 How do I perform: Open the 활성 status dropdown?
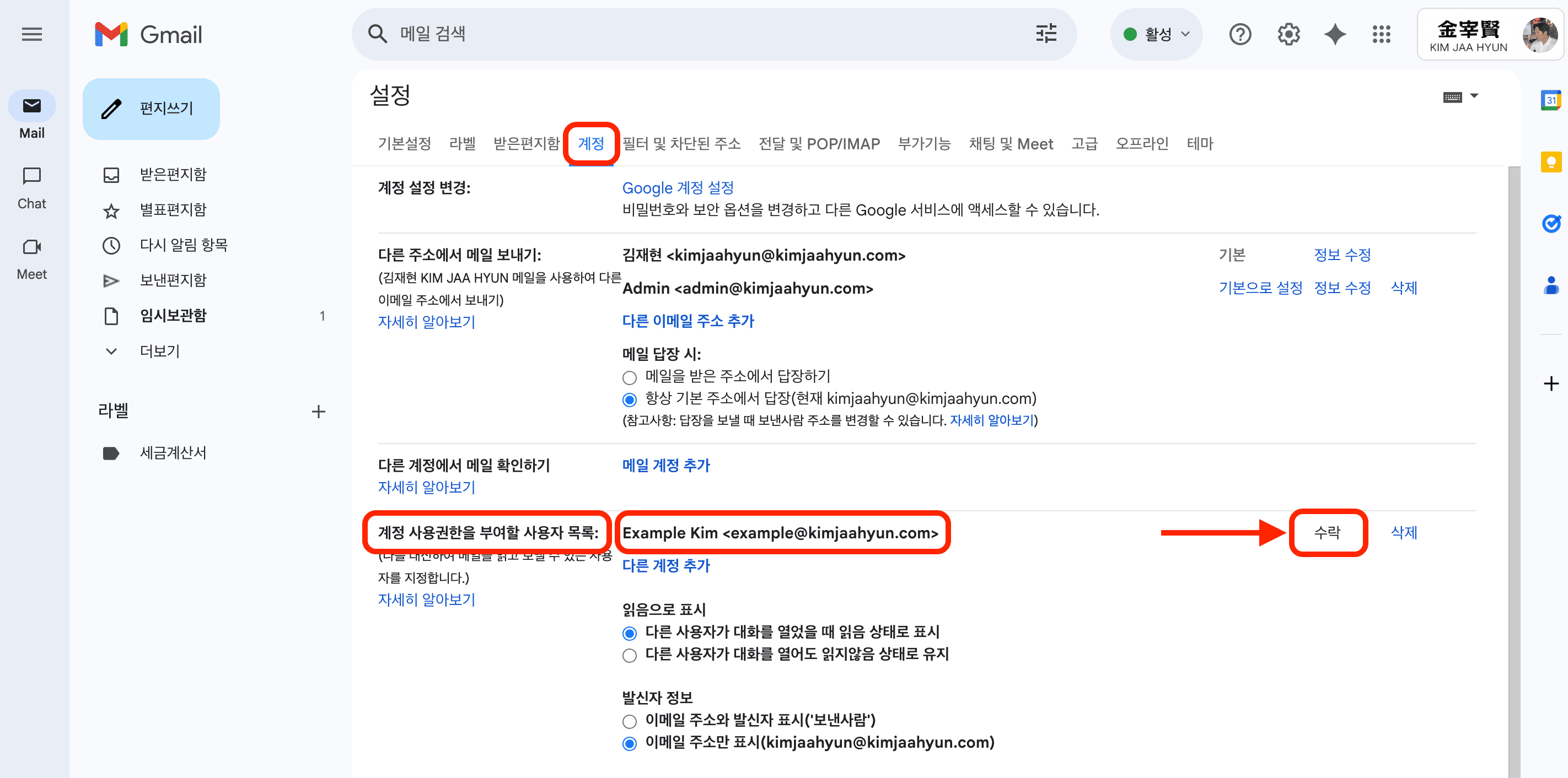tap(1156, 34)
